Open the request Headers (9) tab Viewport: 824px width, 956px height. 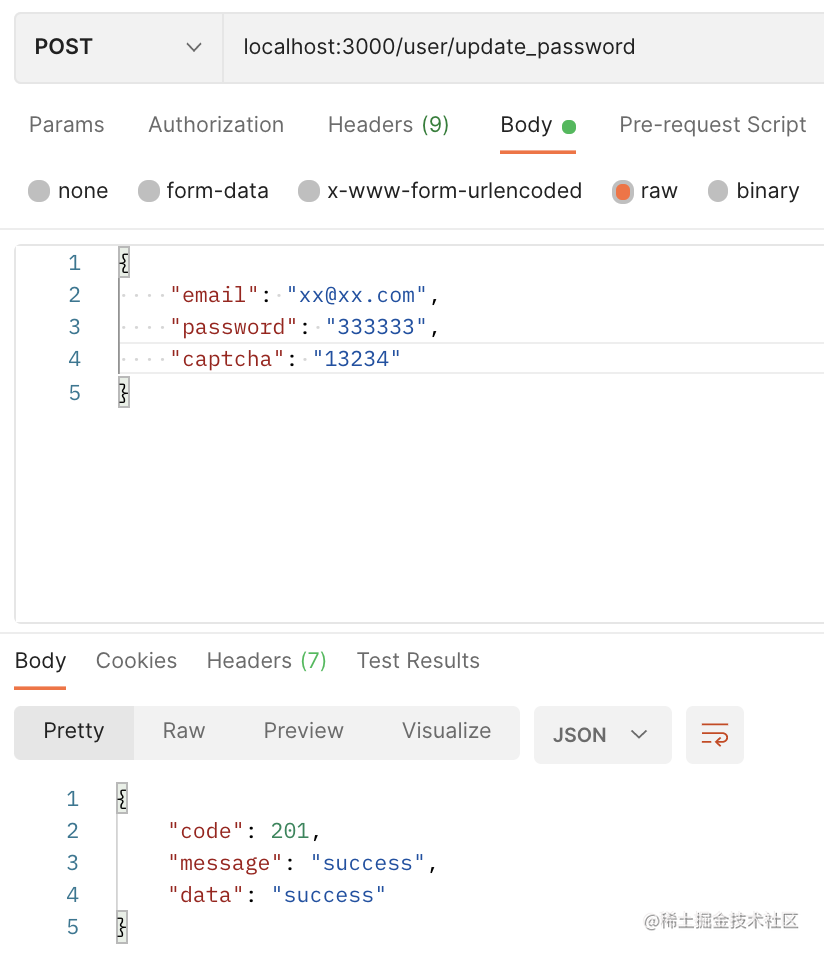pyautogui.click(x=388, y=125)
